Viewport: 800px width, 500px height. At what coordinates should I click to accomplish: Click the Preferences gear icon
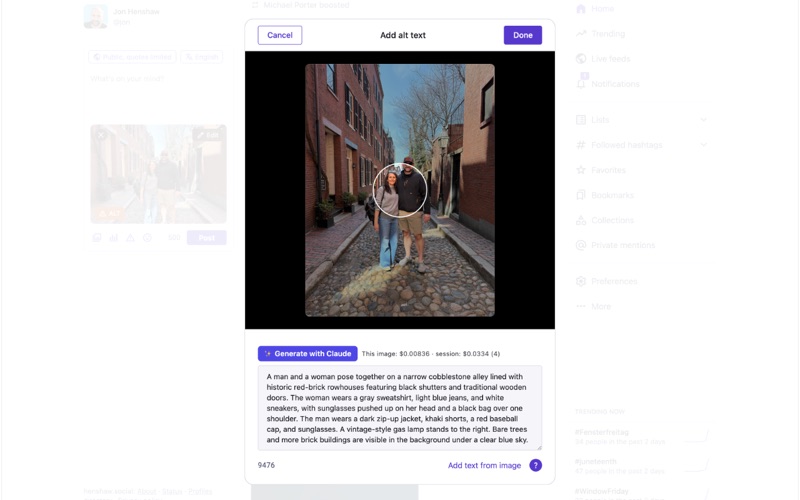tap(581, 281)
